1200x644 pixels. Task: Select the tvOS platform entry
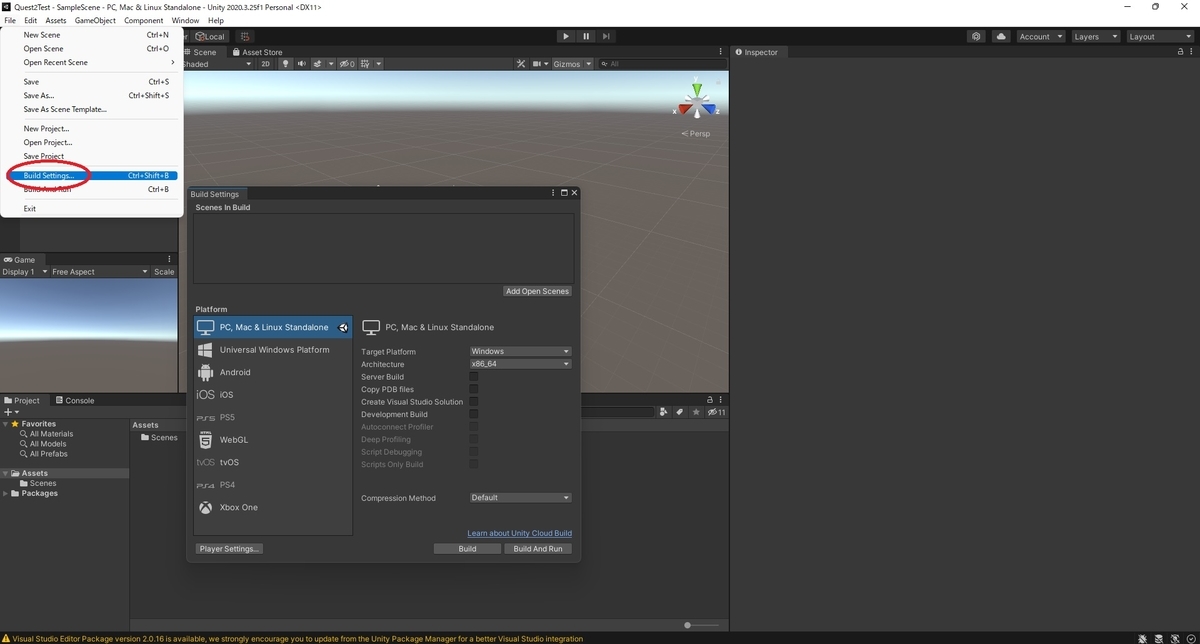coord(272,462)
